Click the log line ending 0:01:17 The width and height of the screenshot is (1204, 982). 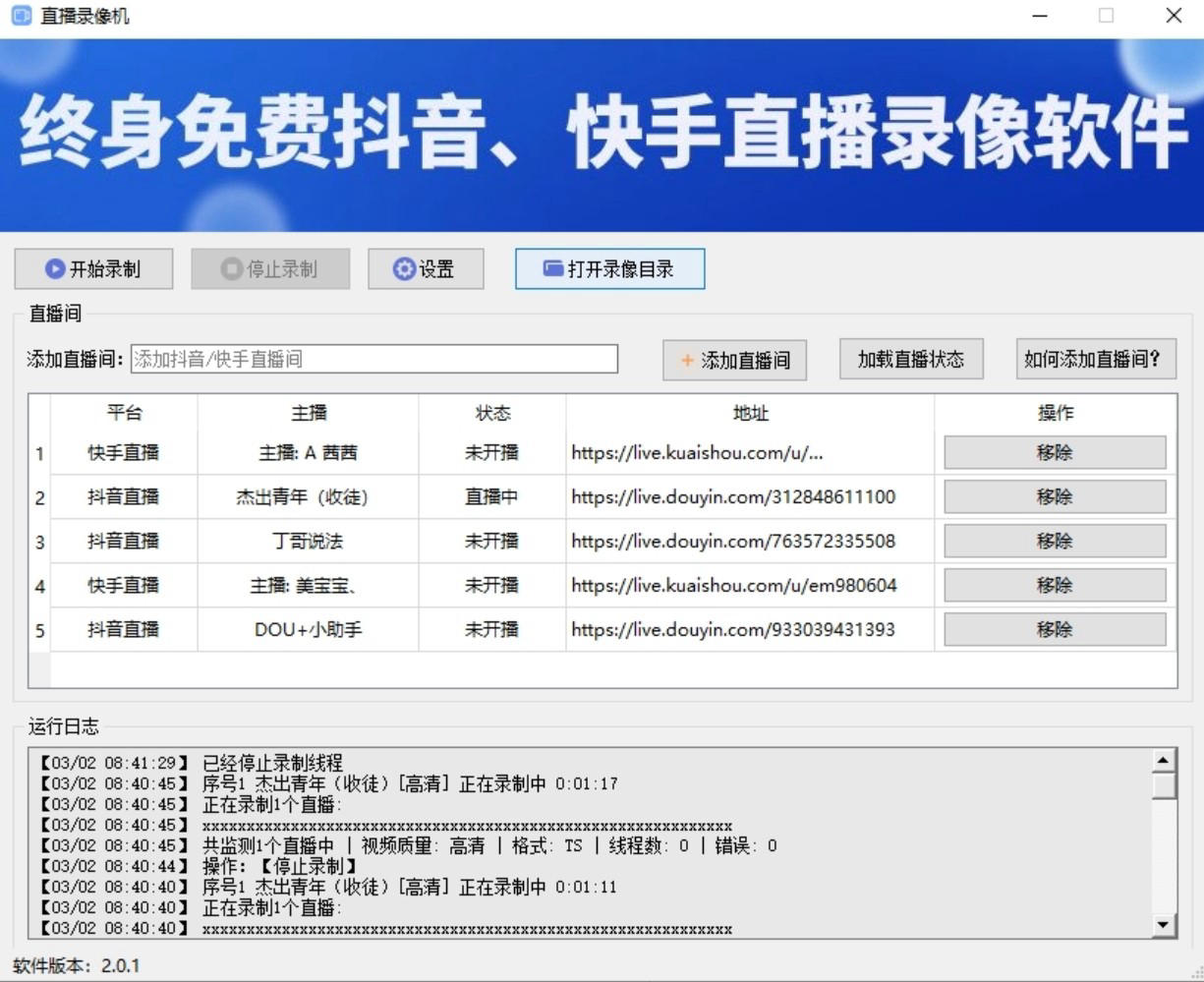point(328,783)
